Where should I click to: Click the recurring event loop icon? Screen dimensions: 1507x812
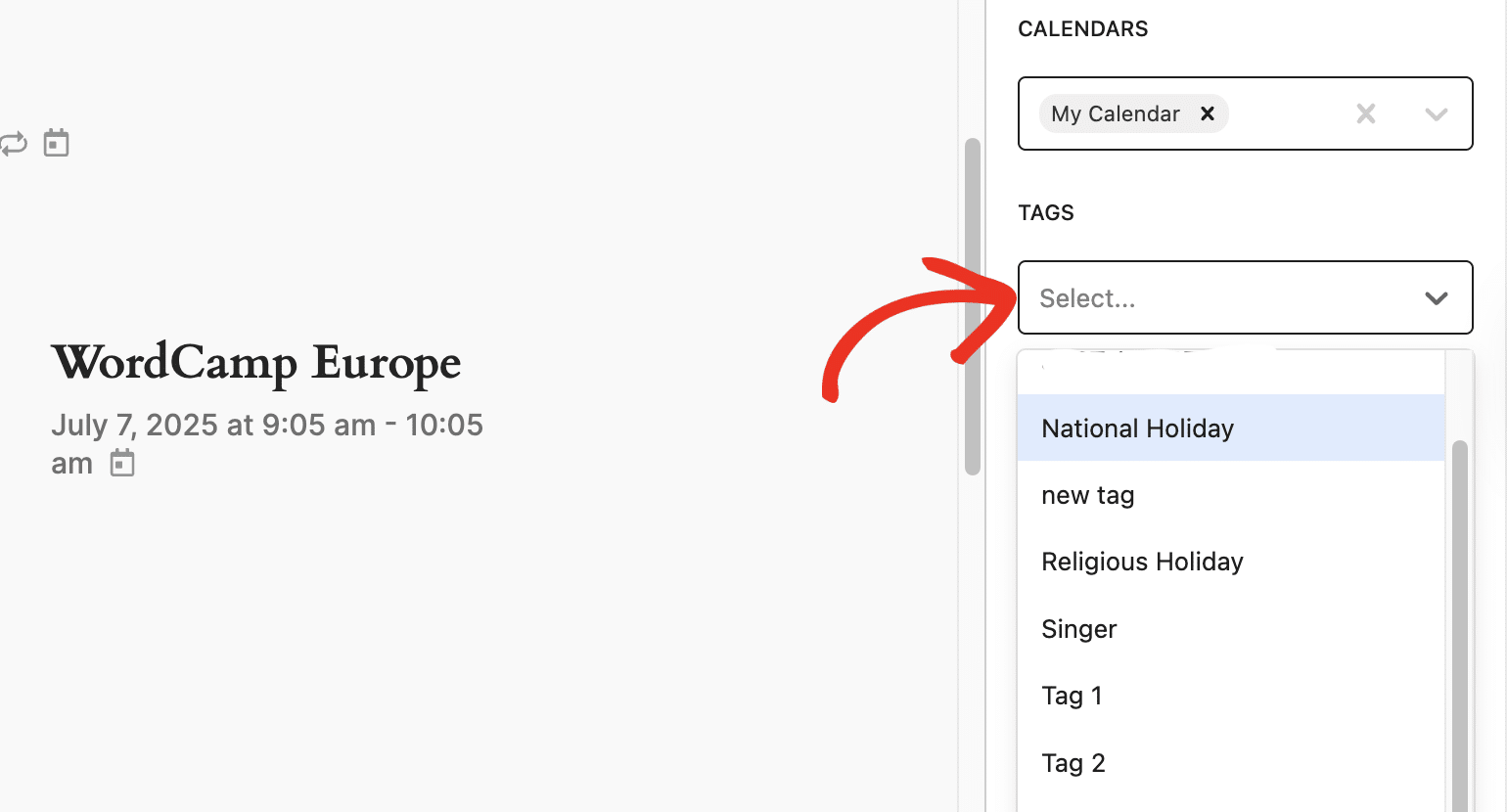(13, 144)
